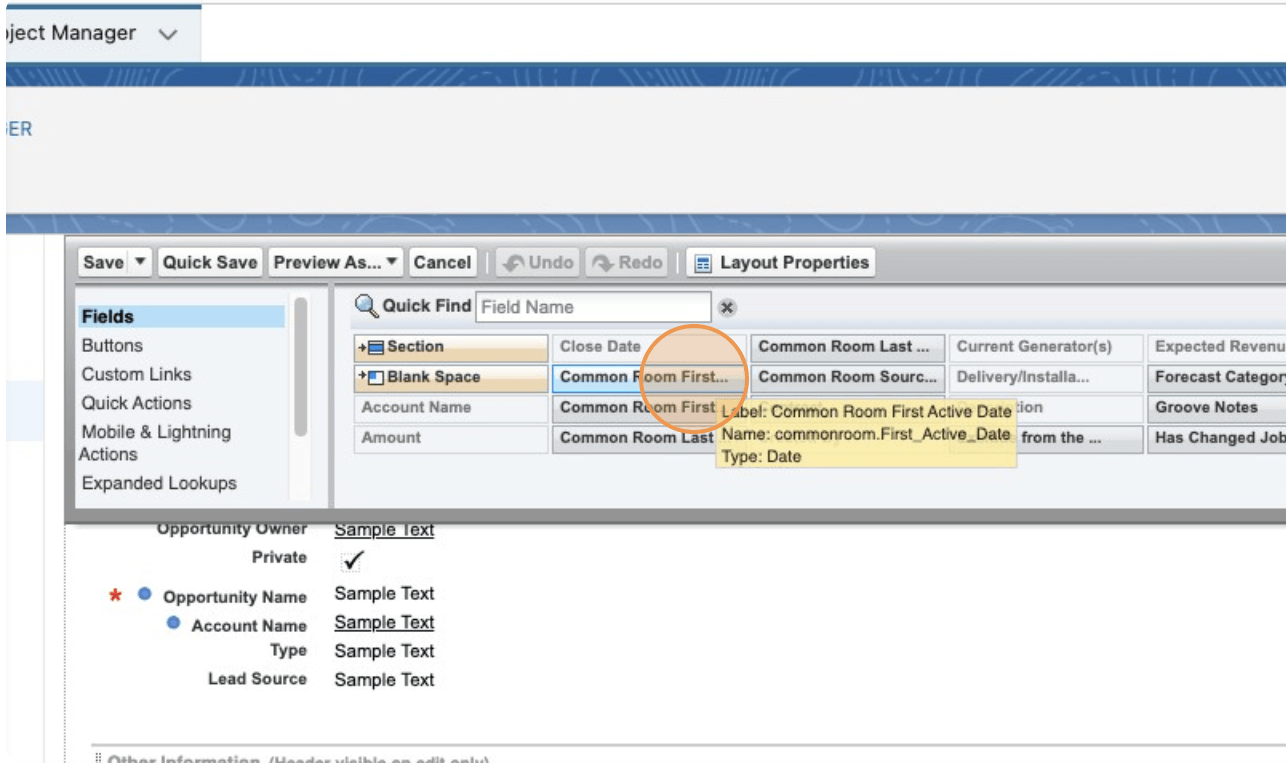The height and width of the screenshot is (782, 1286).
Task: Open Layout Properties
Action: click(781, 263)
